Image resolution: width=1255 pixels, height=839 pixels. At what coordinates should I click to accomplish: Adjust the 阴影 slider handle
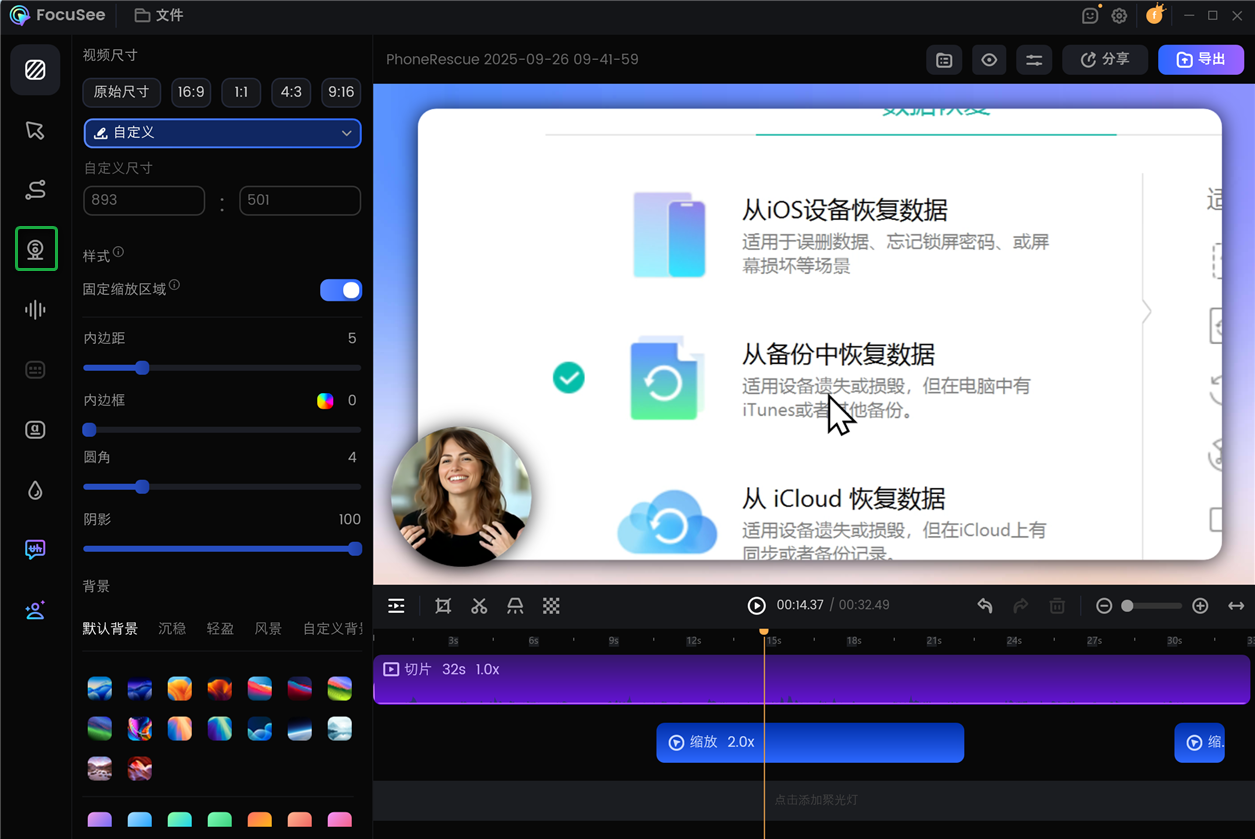click(x=355, y=549)
